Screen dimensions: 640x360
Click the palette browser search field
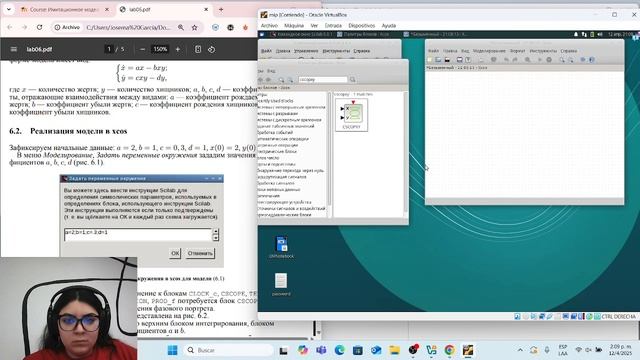point(322,80)
